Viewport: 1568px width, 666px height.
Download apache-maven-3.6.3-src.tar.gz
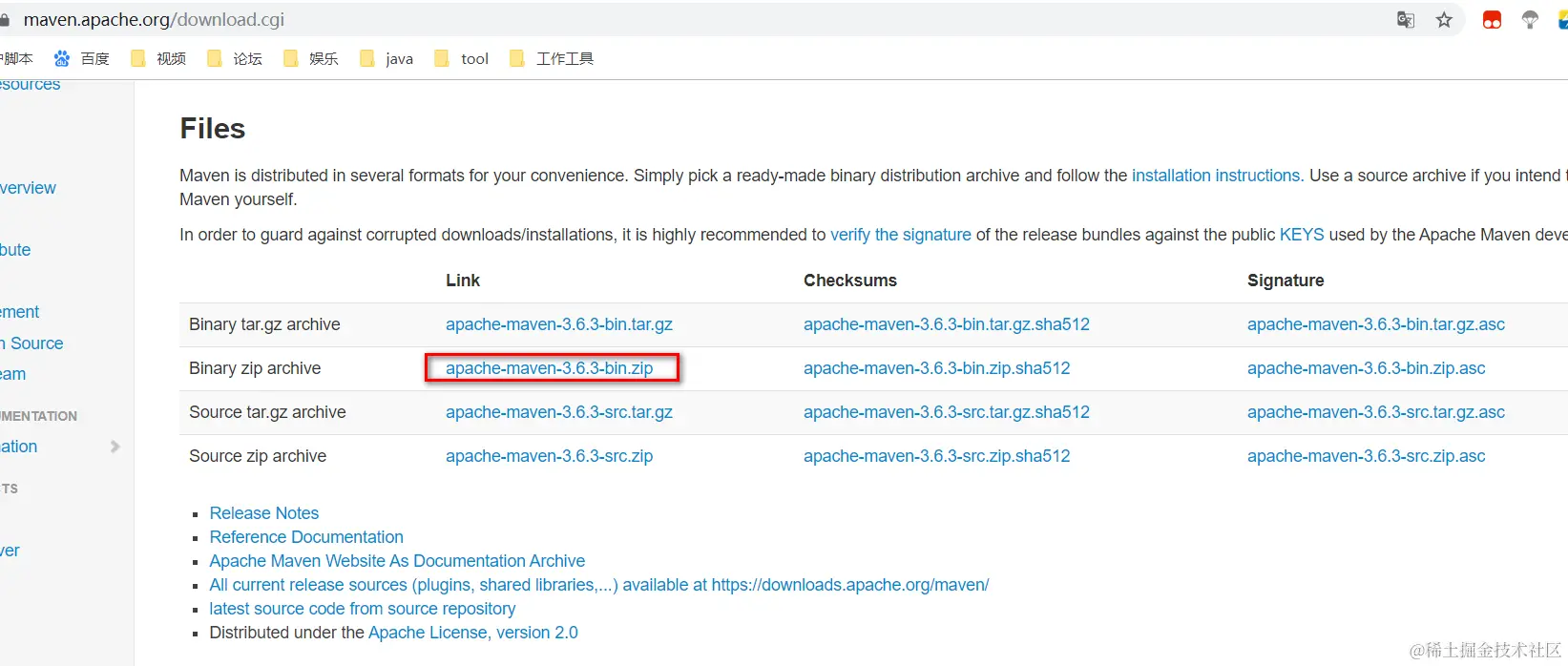[x=559, y=412]
